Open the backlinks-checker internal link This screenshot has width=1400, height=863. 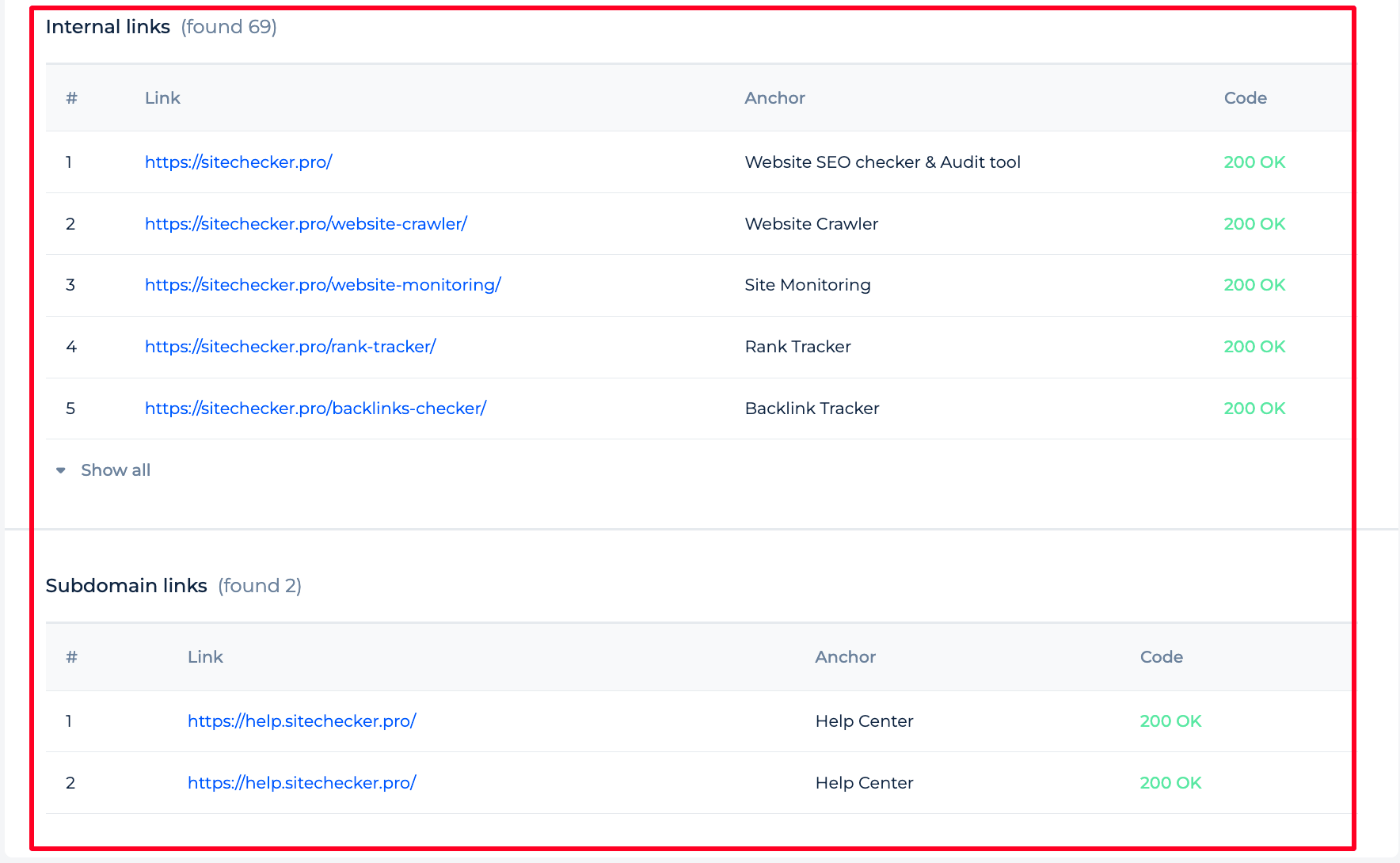coord(315,409)
